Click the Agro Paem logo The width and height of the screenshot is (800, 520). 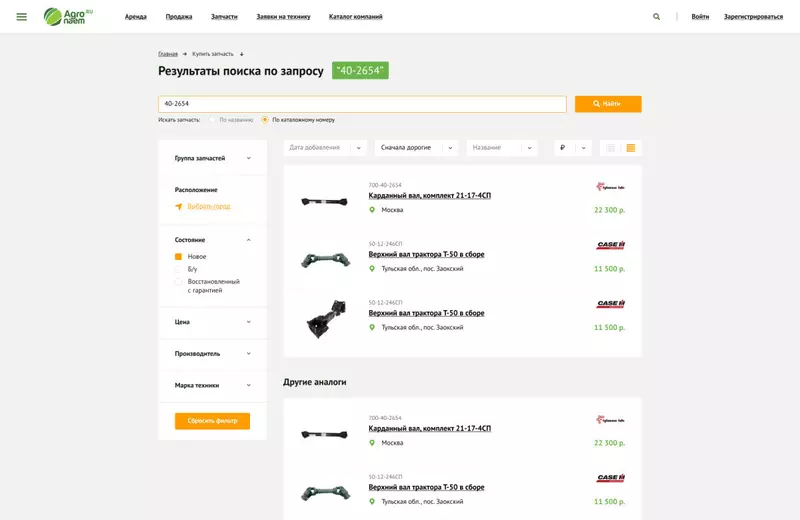(x=67, y=17)
